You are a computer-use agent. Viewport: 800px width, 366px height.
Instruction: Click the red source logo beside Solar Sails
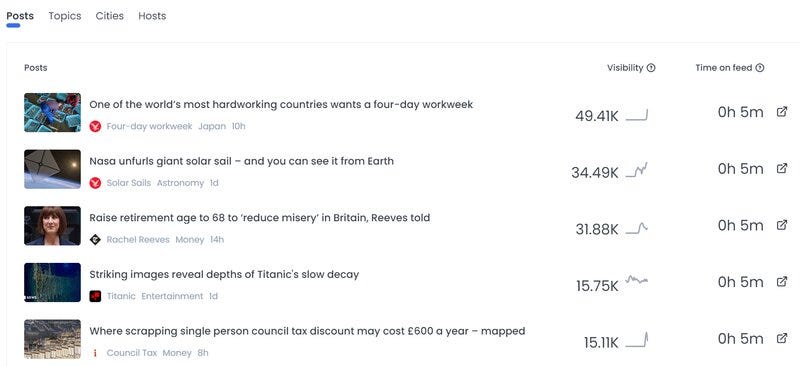click(95, 183)
